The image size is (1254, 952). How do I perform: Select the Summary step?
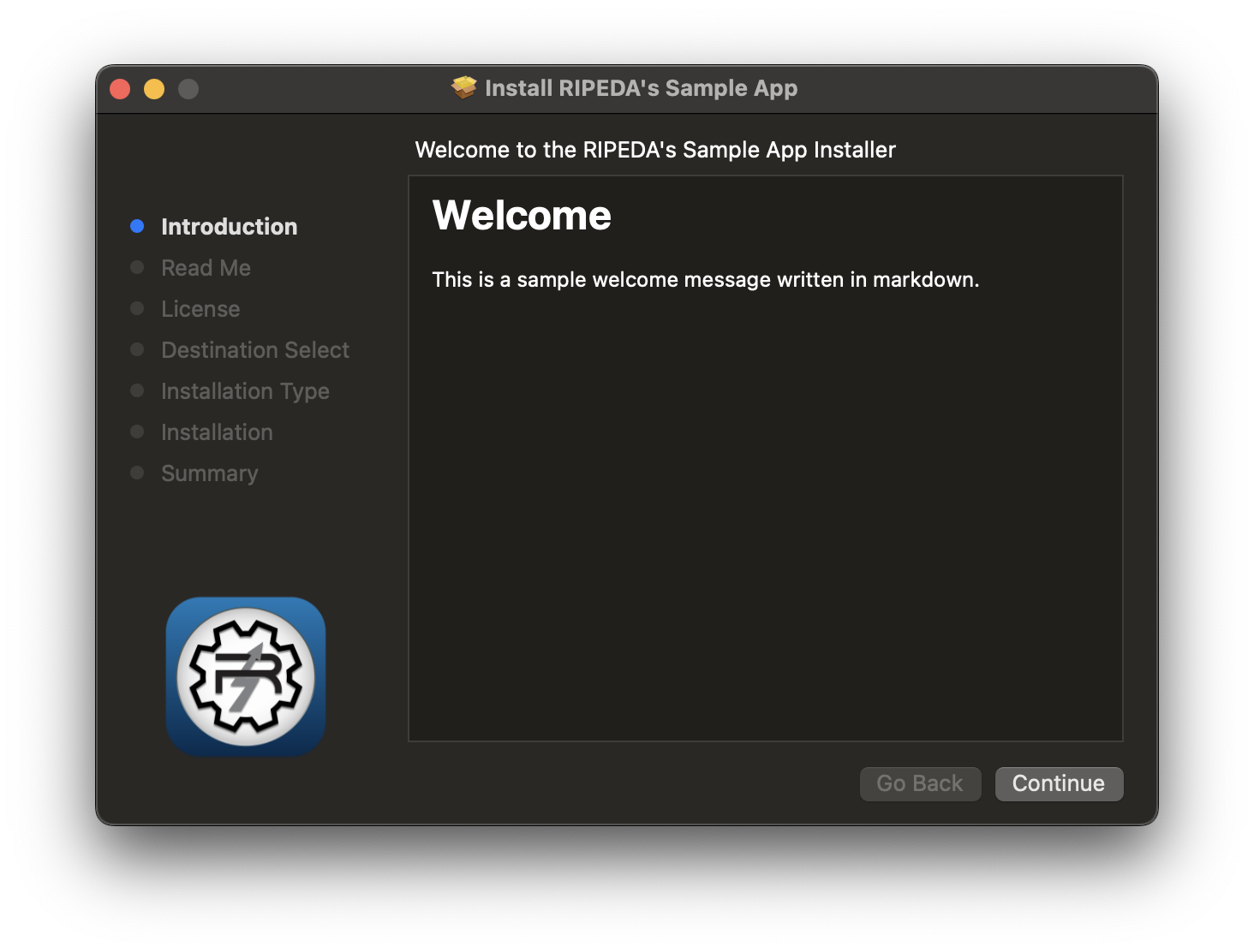click(x=209, y=473)
